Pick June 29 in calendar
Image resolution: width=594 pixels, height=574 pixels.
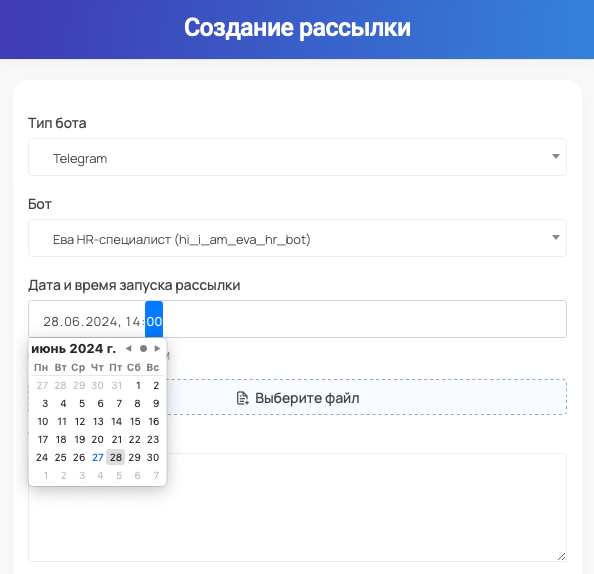[134, 458]
